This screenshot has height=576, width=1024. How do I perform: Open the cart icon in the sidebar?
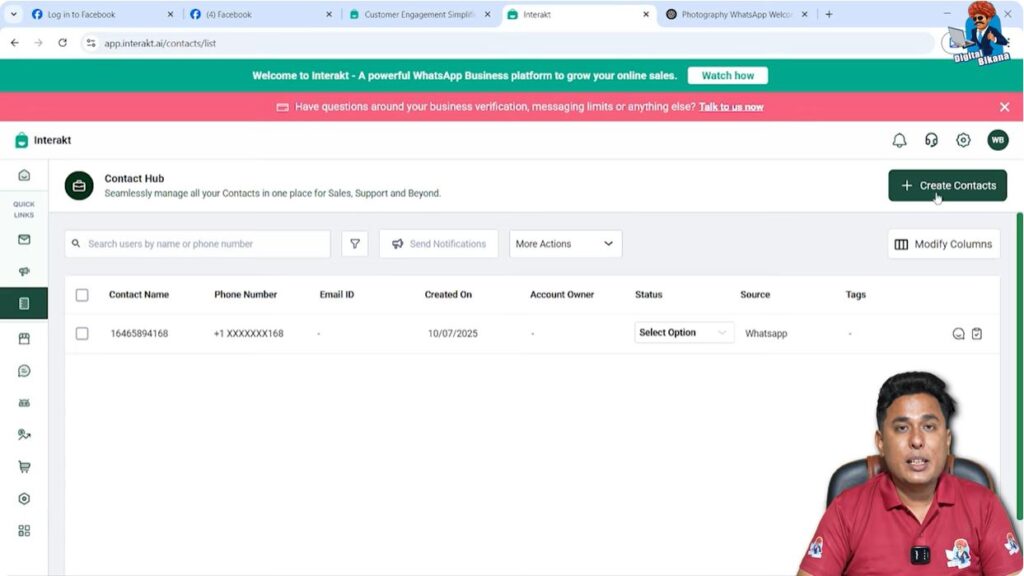pyautogui.click(x=24, y=466)
